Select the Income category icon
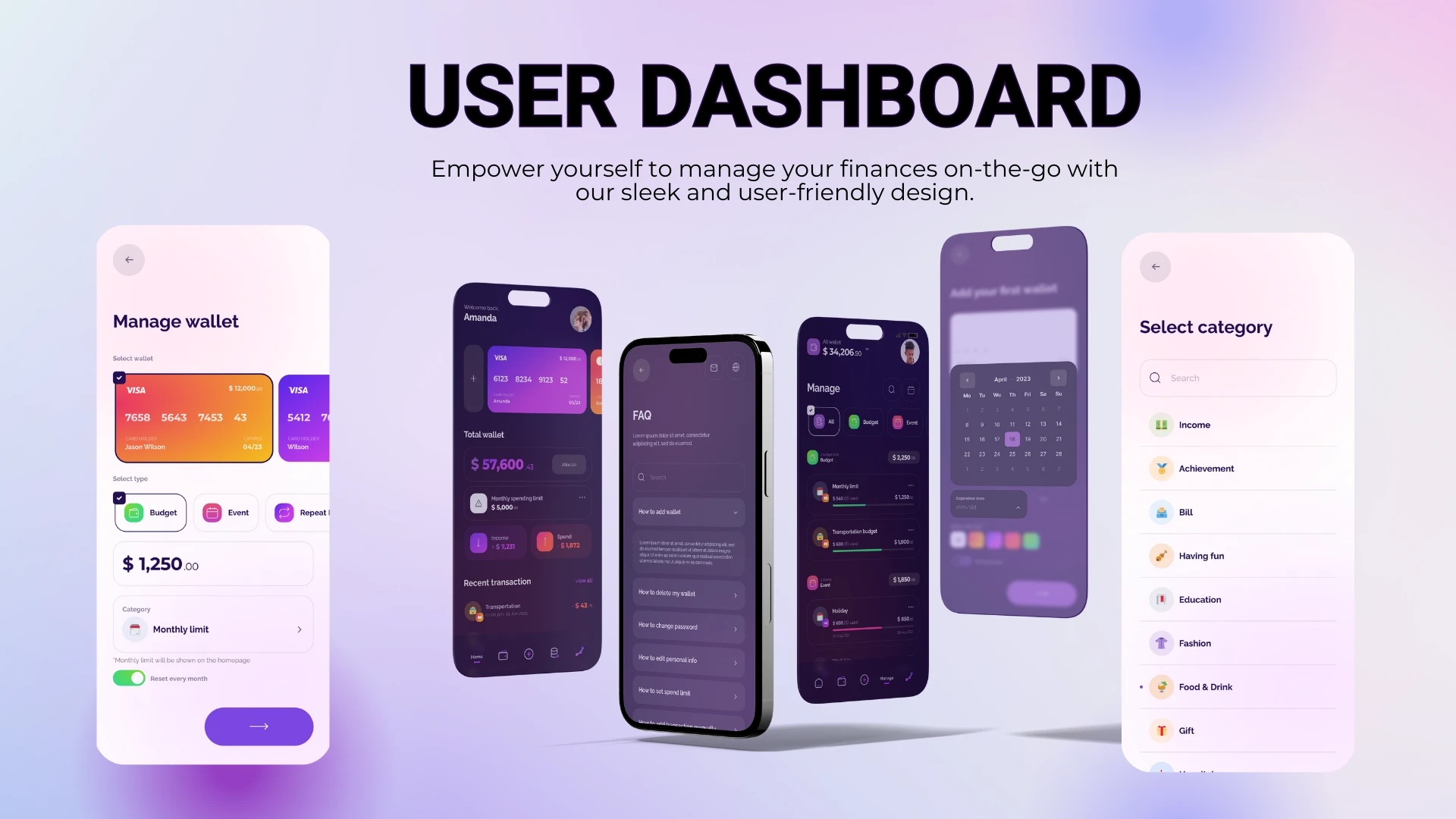This screenshot has width=1456, height=819. pos(1162,424)
